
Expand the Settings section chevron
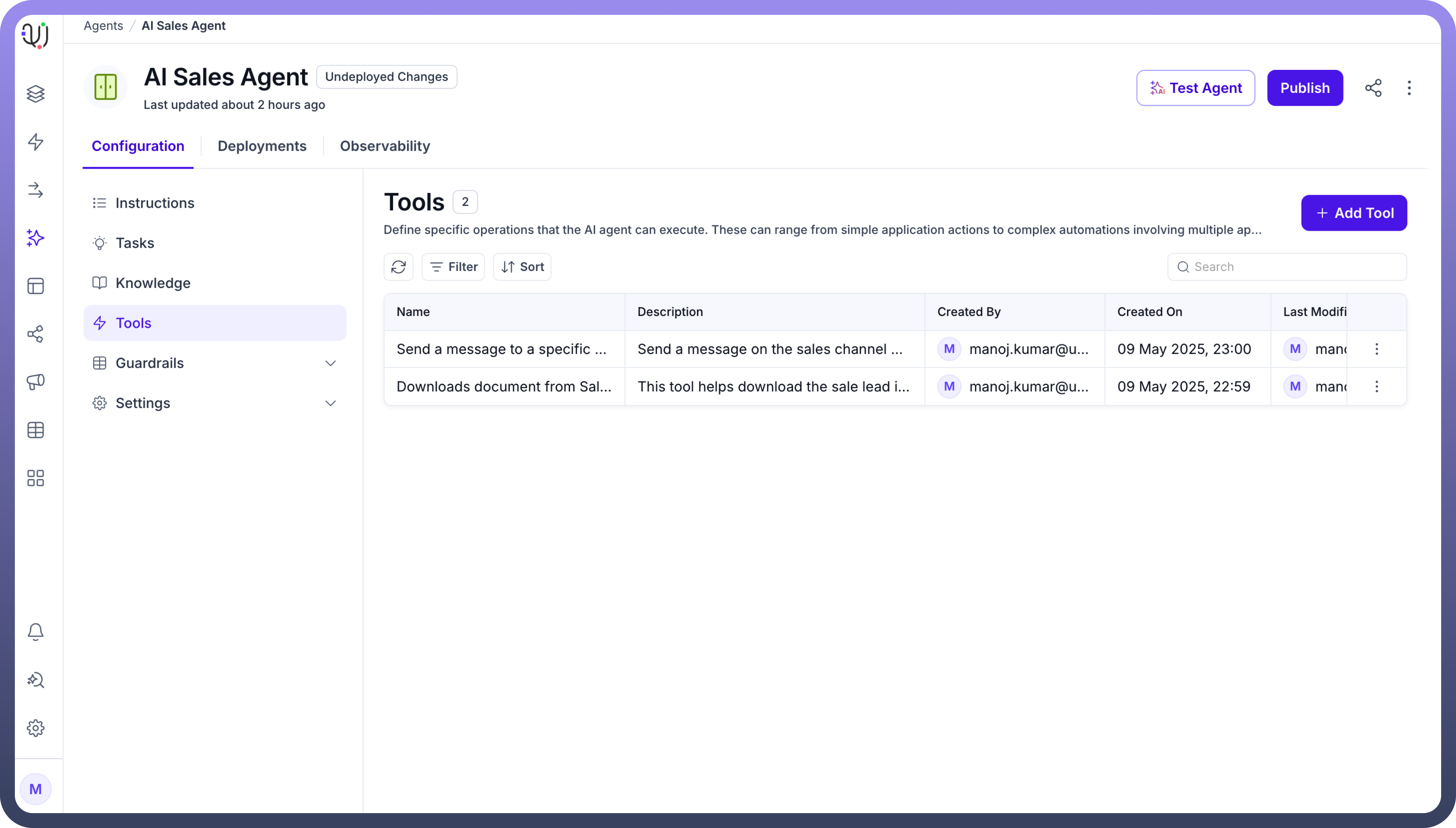tap(330, 403)
